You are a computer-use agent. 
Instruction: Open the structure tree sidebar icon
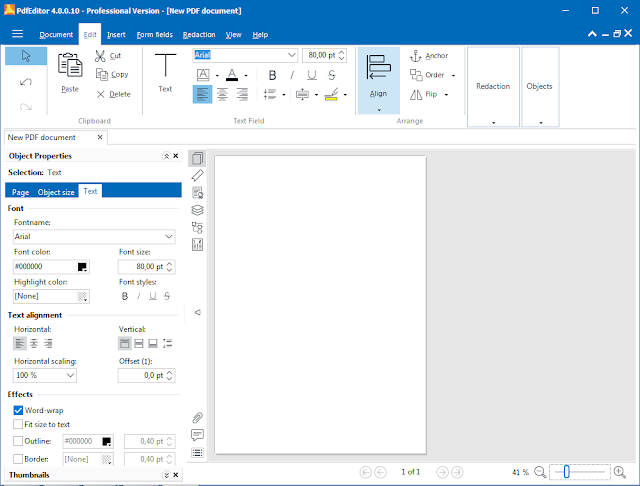pos(198,227)
